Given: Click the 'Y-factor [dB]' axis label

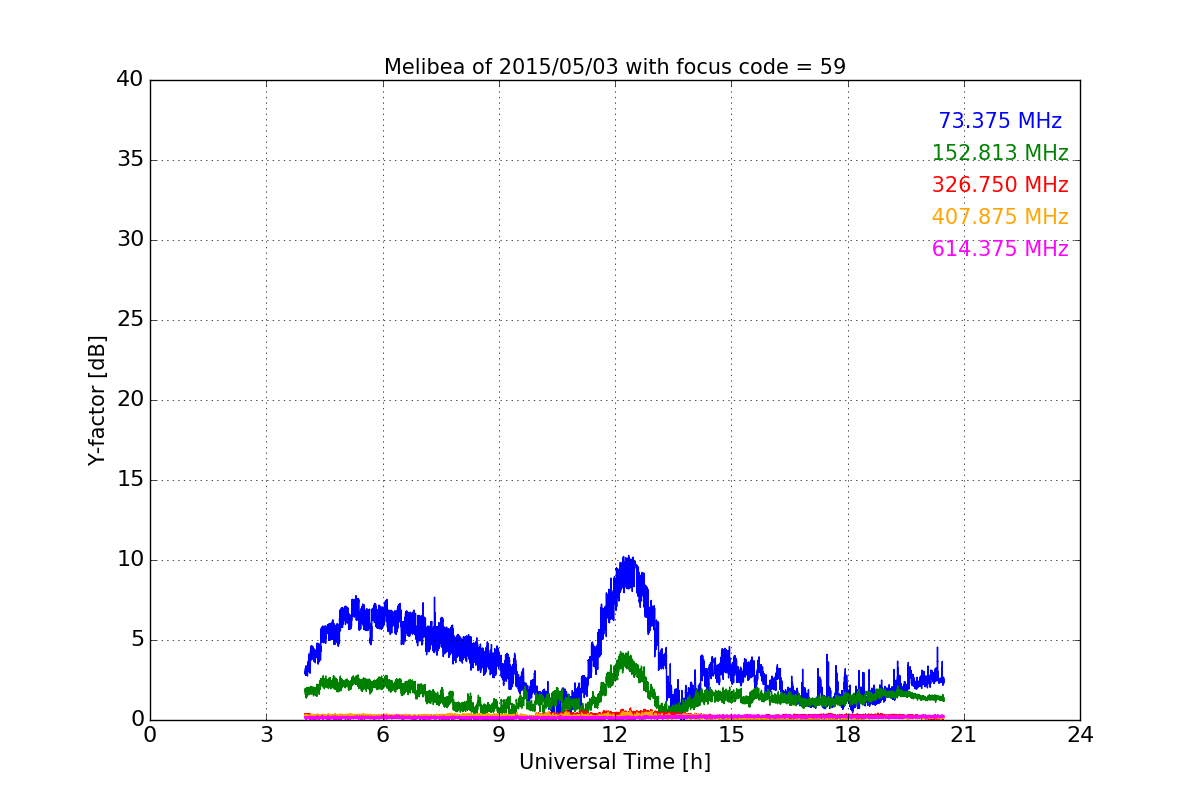Looking at the screenshot, I should 97,400.
